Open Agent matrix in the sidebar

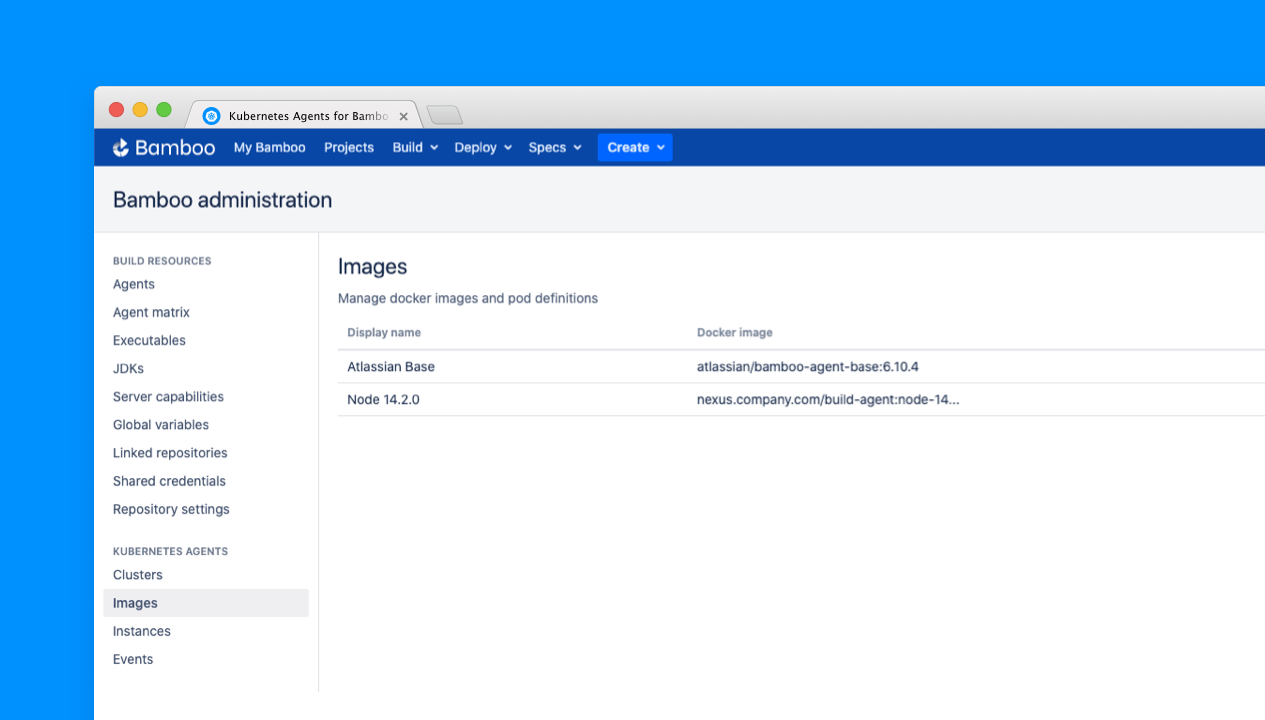(x=151, y=312)
